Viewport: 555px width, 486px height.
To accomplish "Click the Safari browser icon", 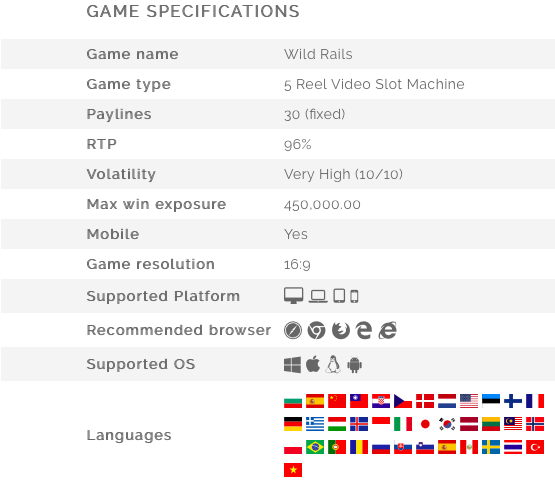I will point(293,330).
